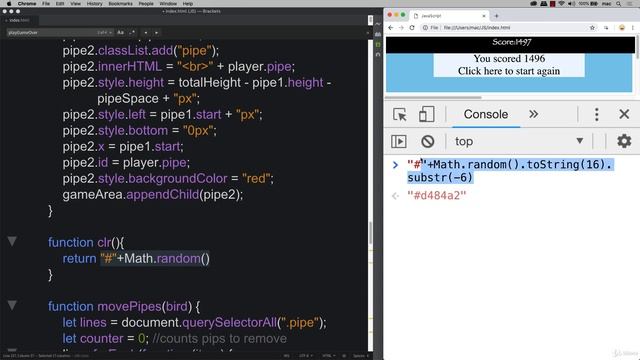
Task: Select the element inspector arrow in DevTools
Action: pos(400,115)
